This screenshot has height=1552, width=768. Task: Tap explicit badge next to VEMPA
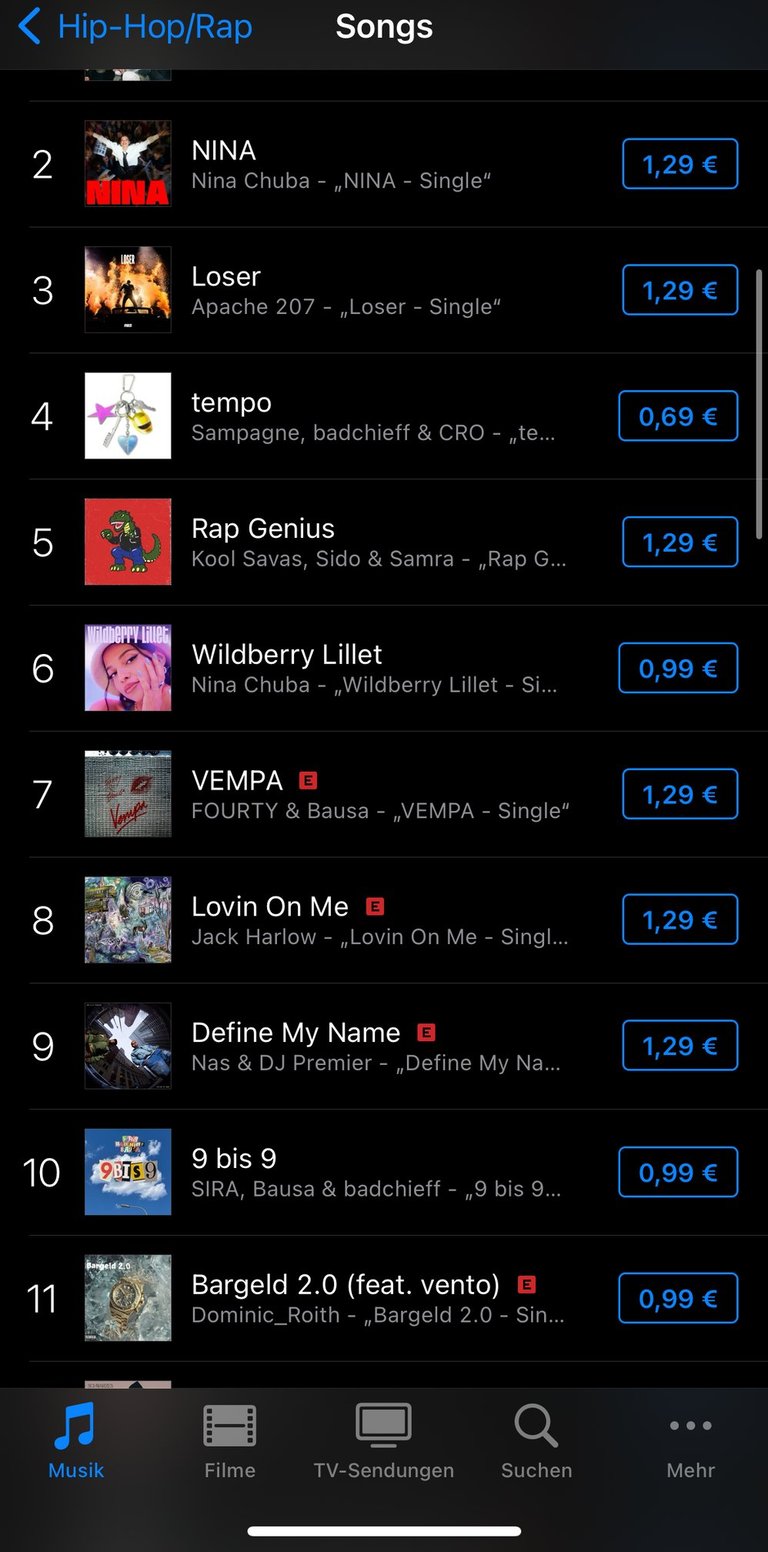[x=308, y=780]
